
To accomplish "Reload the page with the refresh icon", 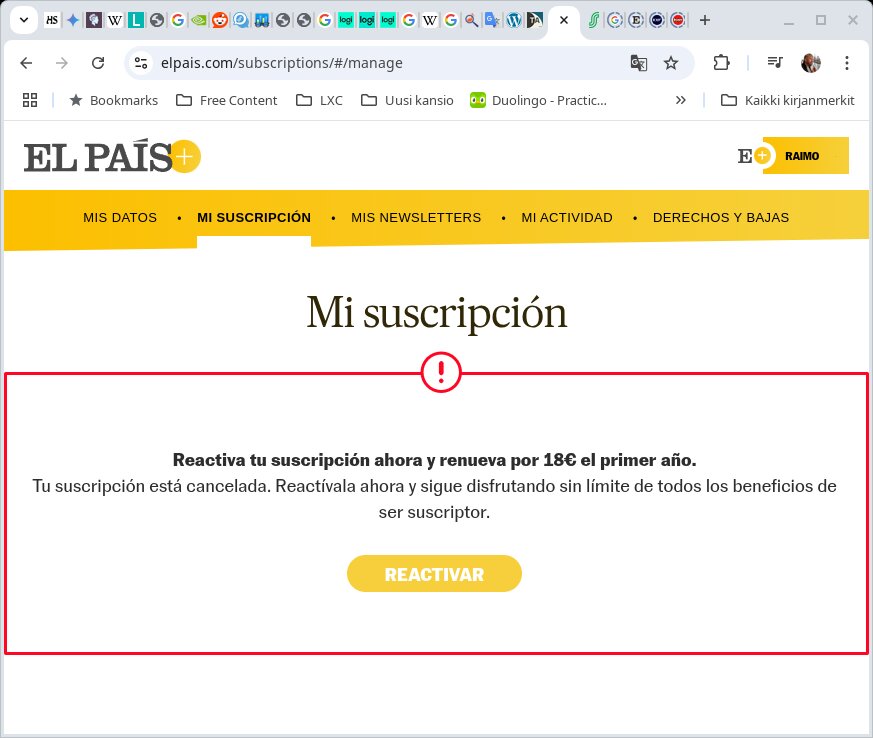I will click(98, 63).
